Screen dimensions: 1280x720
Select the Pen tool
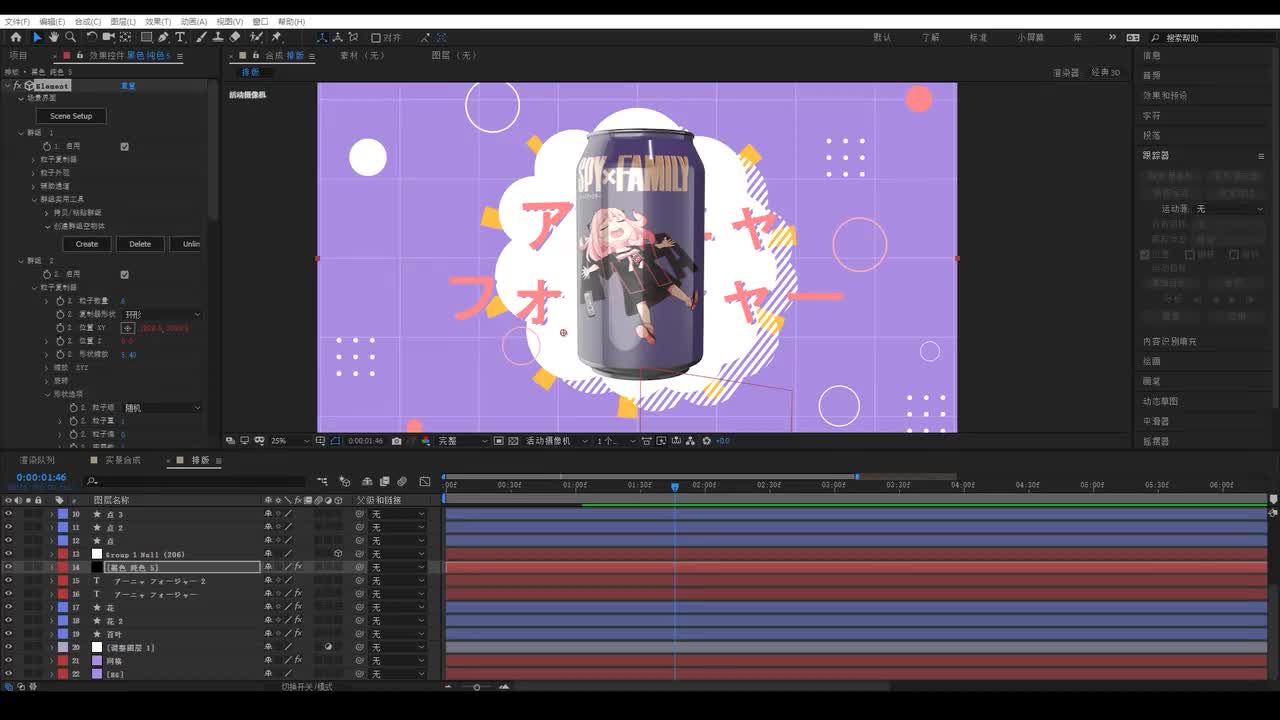tap(163, 37)
